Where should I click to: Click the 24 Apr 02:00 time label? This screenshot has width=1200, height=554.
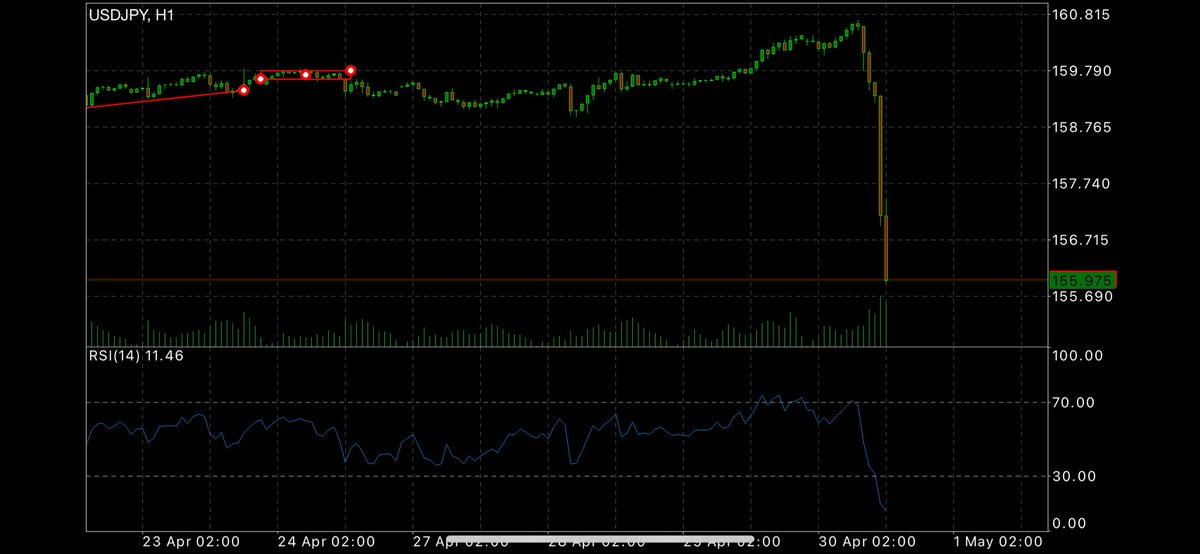328,541
